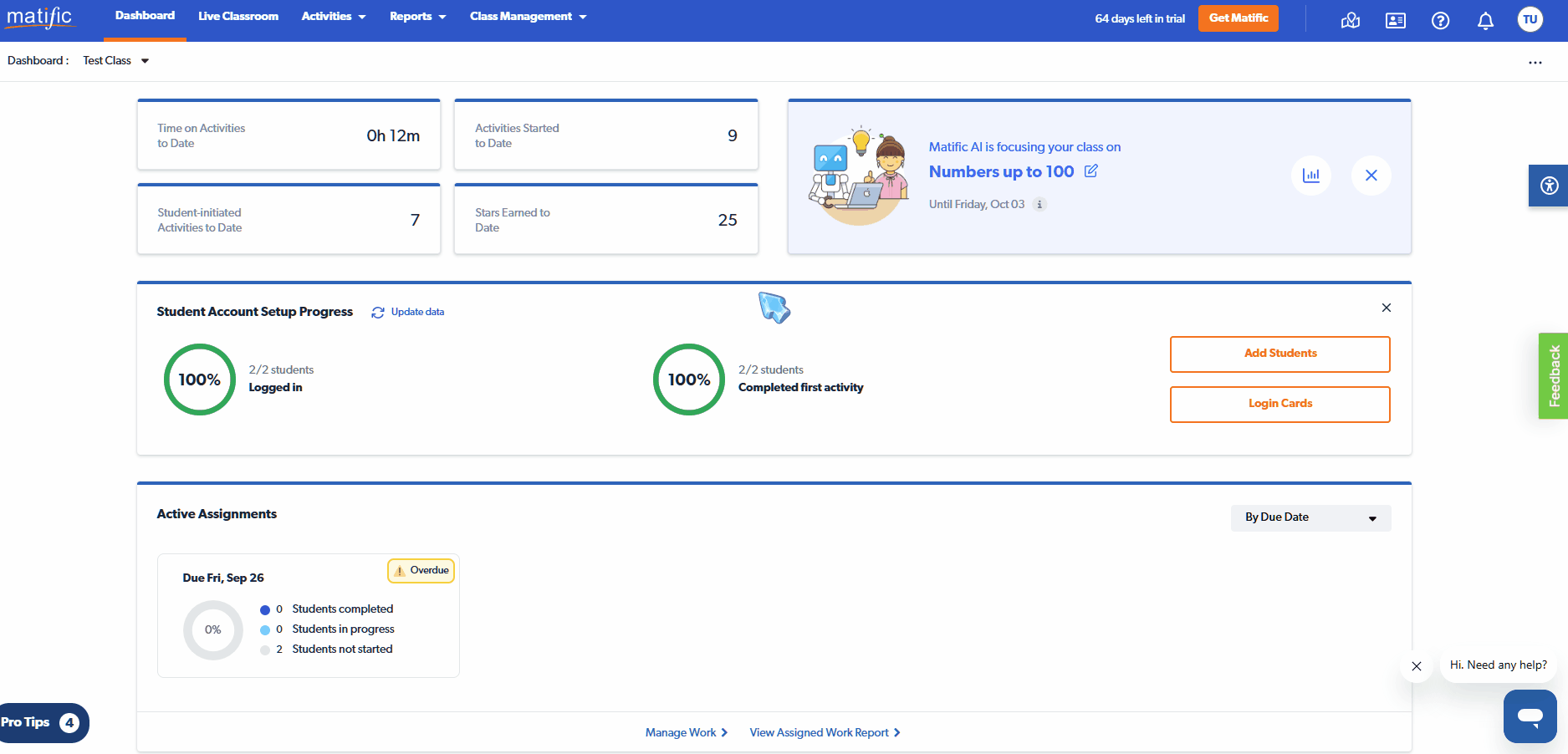View notifications using the bell icon
The image size is (1568, 754).
[x=1485, y=21]
